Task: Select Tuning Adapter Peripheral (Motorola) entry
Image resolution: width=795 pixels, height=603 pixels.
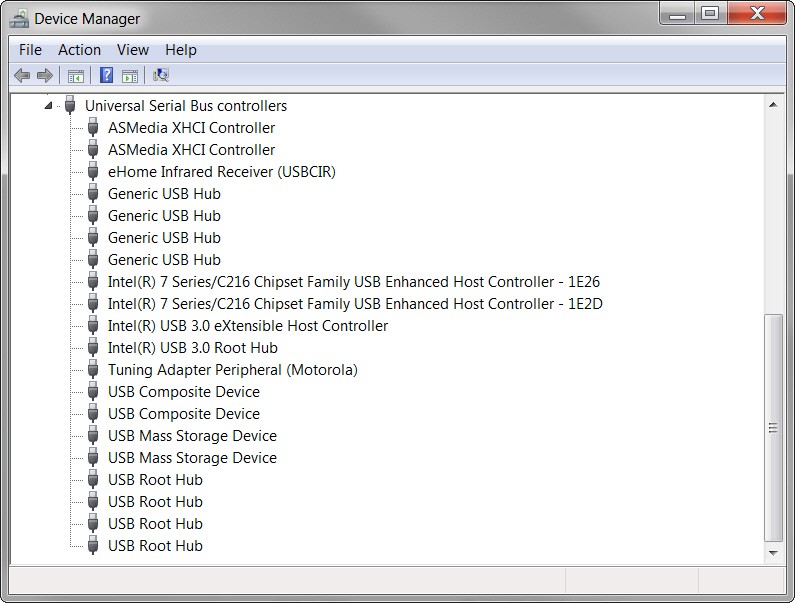Action: click(x=233, y=370)
